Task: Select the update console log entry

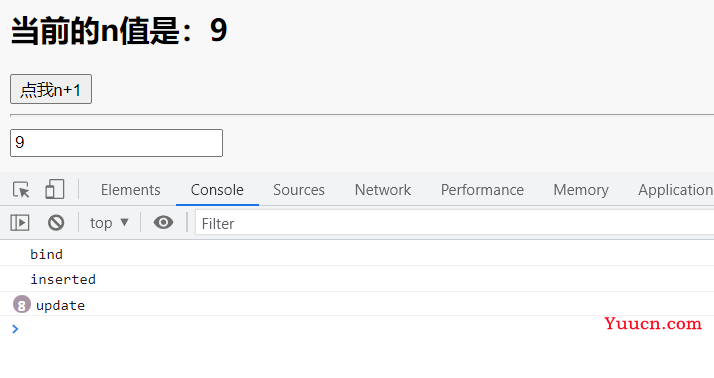Action: click(357, 305)
